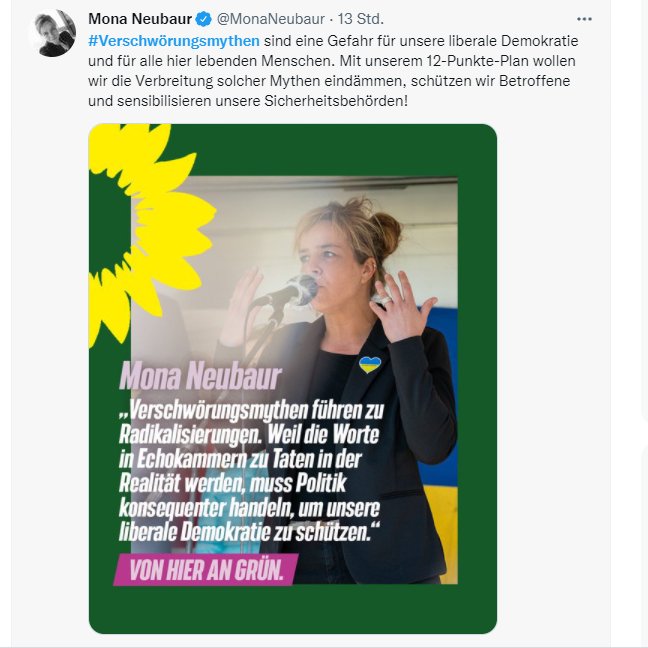
Task: Open the attached campaign photo of the speaker
Action: [x=294, y=380]
